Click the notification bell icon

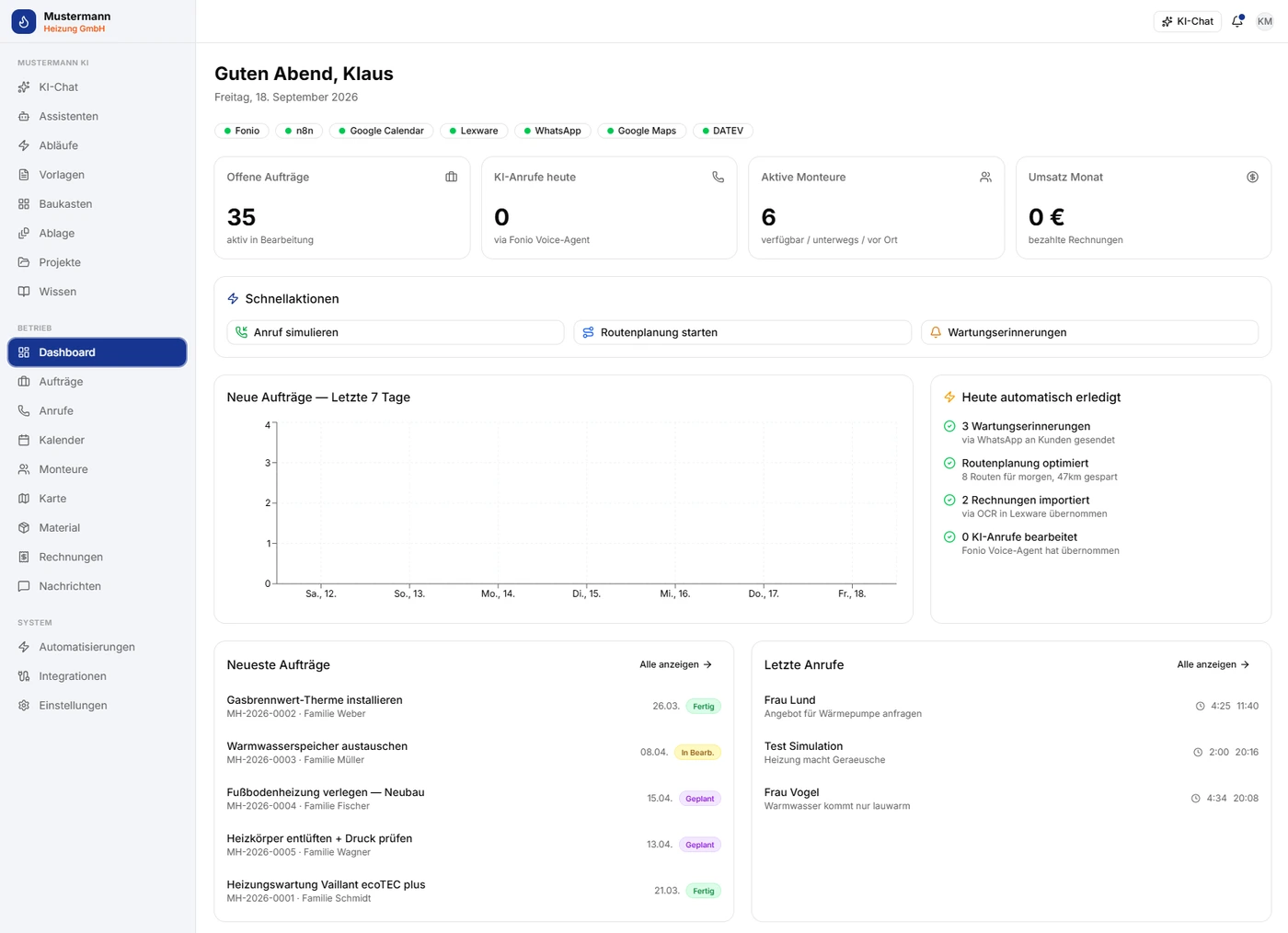tap(1237, 21)
